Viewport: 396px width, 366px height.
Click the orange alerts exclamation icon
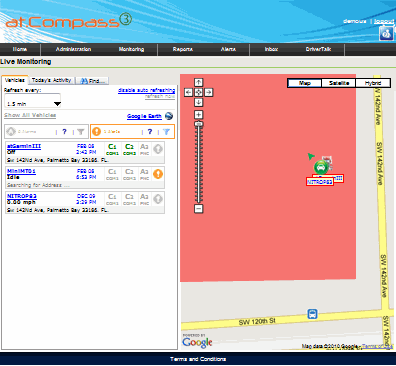[96, 131]
